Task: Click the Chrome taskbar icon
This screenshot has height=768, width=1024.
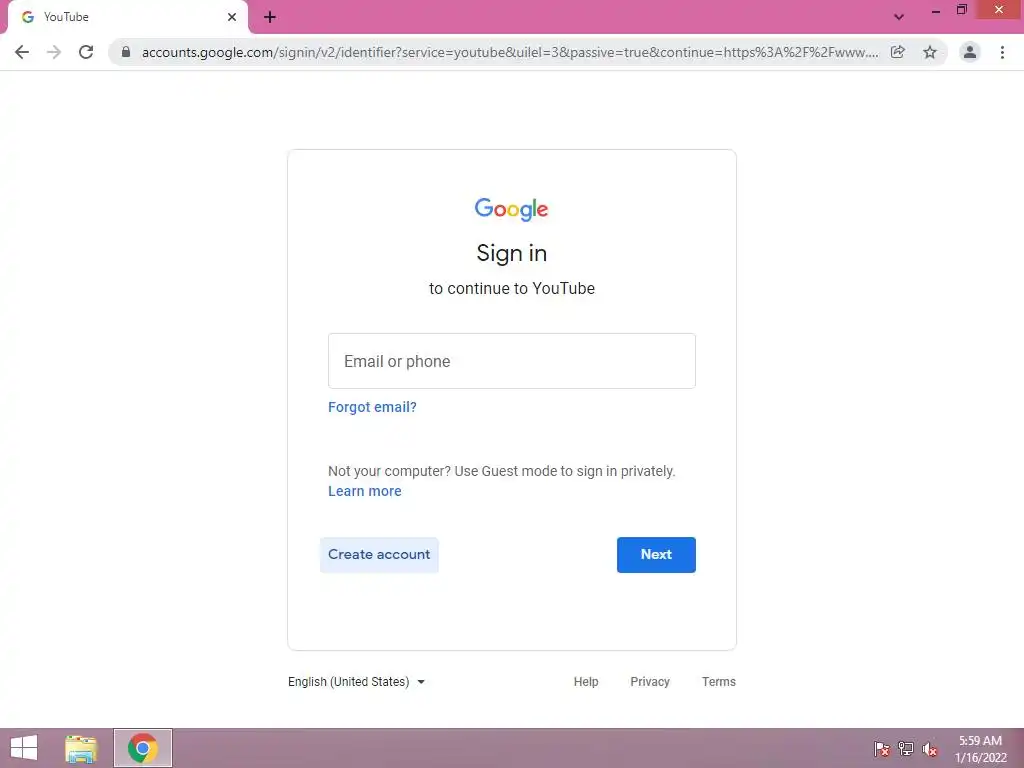Action: pyautogui.click(x=143, y=748)
